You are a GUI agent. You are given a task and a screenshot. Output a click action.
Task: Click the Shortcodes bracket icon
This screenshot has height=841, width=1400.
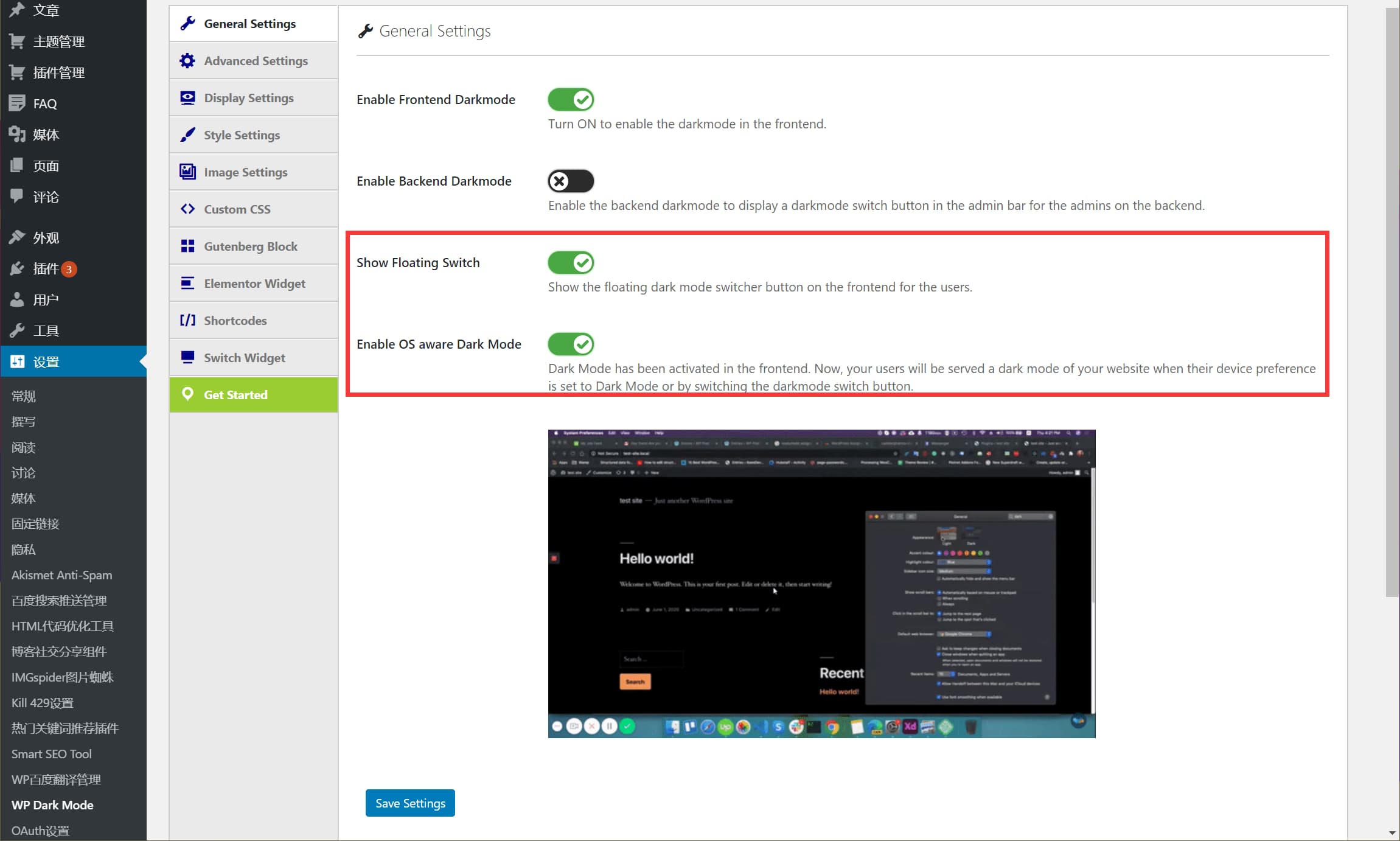coord(187,321)
